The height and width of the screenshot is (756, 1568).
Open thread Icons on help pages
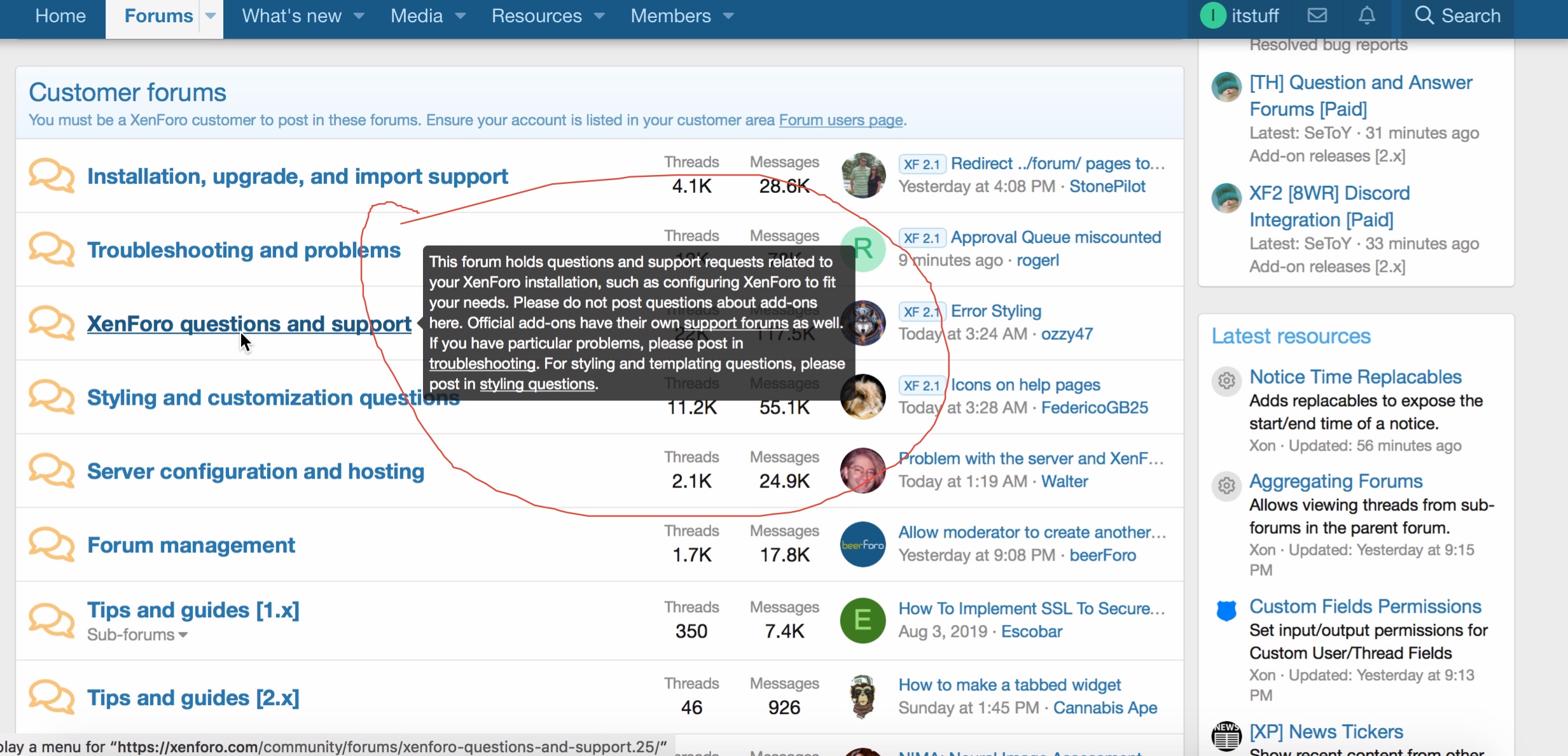[1025, 384]
